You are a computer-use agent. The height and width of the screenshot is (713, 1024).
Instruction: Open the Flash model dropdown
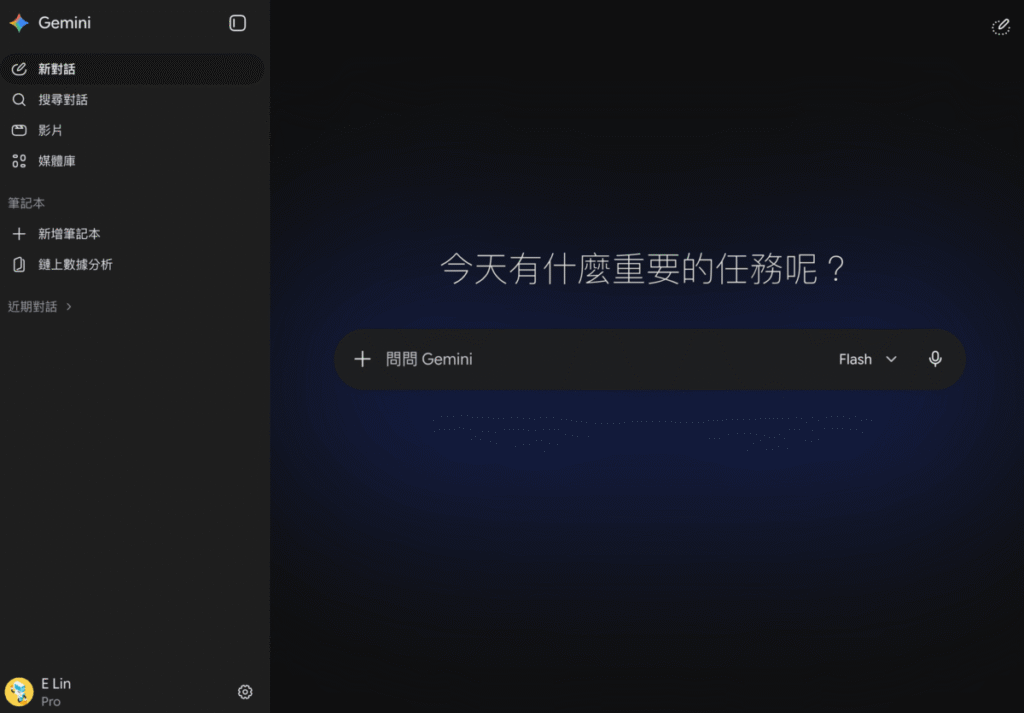click(x=868, y=359)
